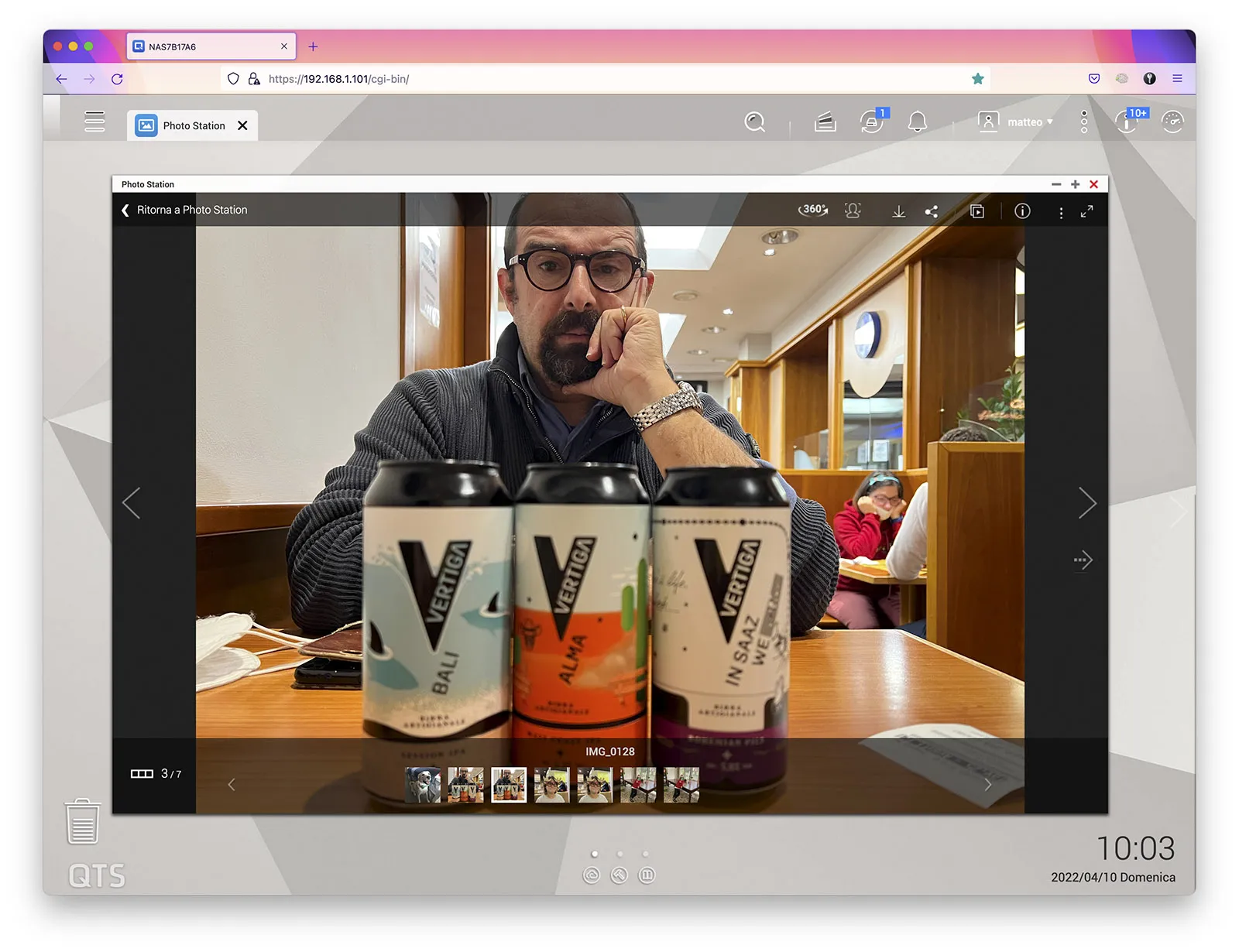Select the sixth thumbnail in the filmstrip
1239x952 pixels.
point(638,785)
